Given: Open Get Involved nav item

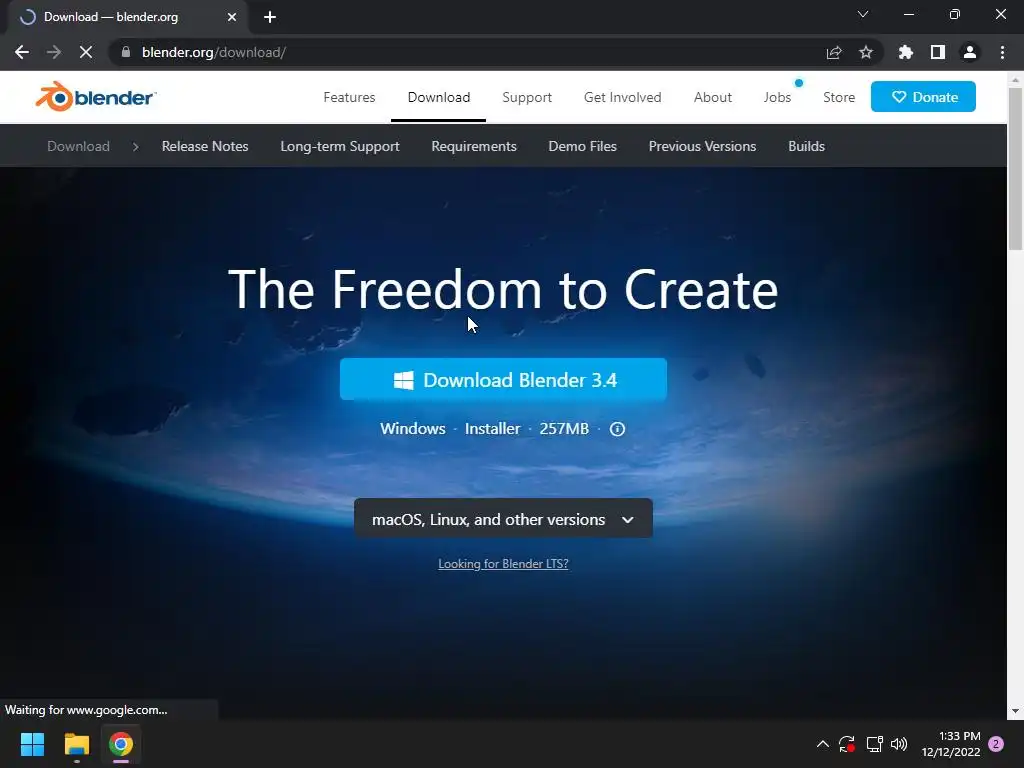Looking at the screenshot, I should pos(622,97).
